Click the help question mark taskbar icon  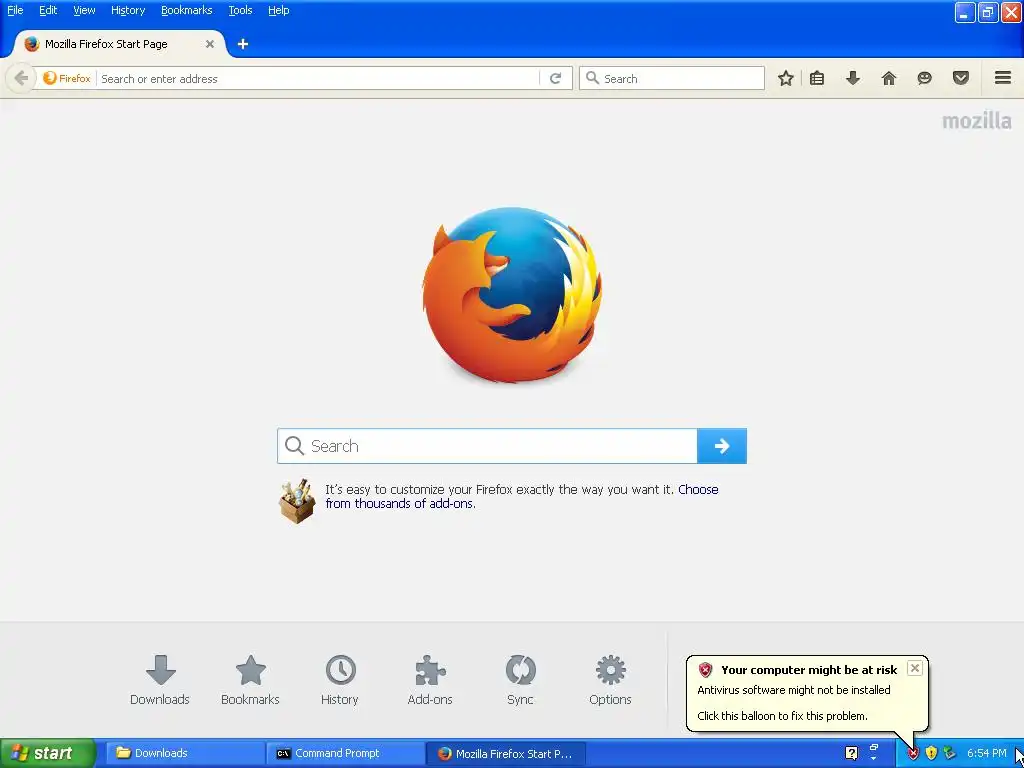pyautogui.click(x=851, y=754)
